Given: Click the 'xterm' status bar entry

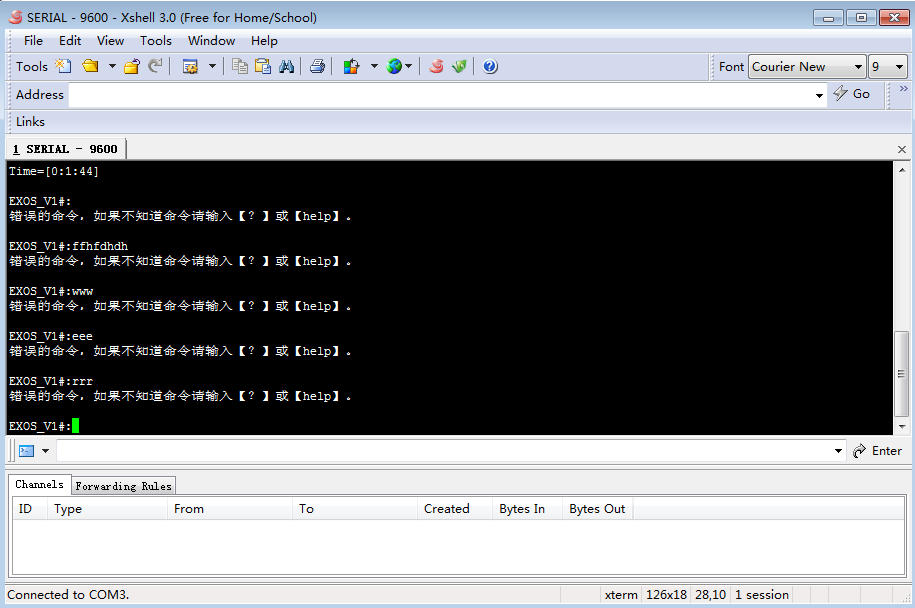Looking at the screenshot, I should tap(621, 595).
